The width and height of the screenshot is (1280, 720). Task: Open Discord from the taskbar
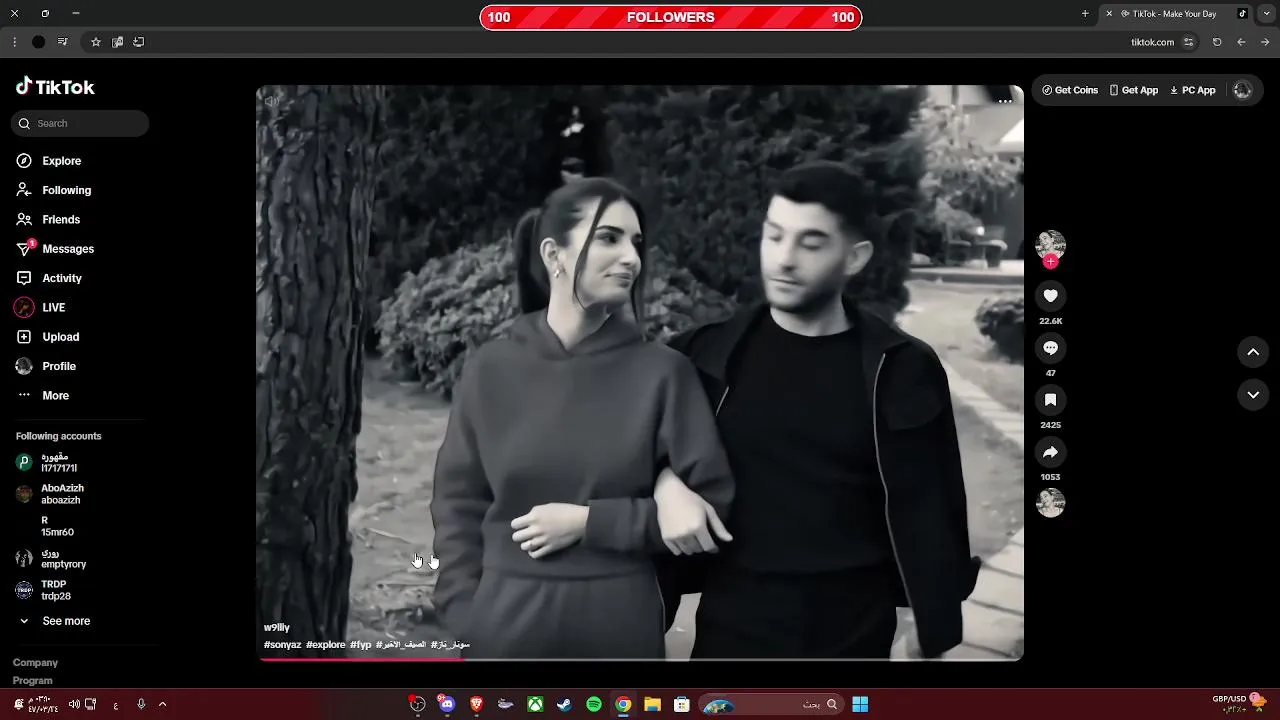pos(447,705)
